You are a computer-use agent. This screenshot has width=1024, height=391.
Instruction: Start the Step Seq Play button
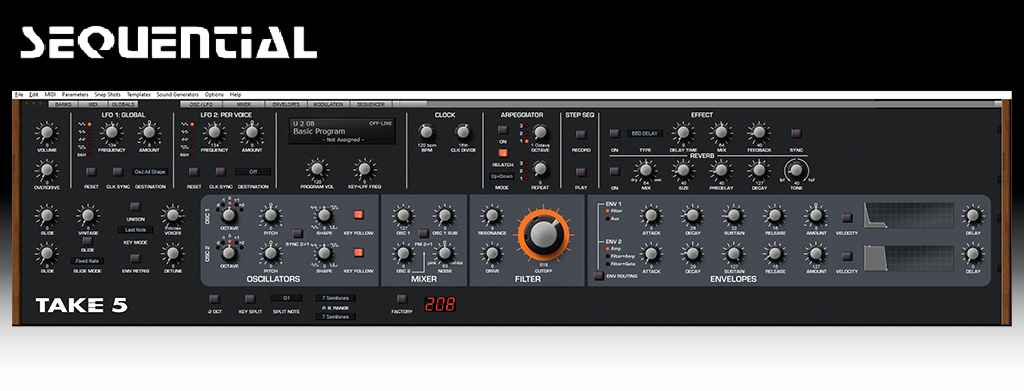[x=581, y=172]
